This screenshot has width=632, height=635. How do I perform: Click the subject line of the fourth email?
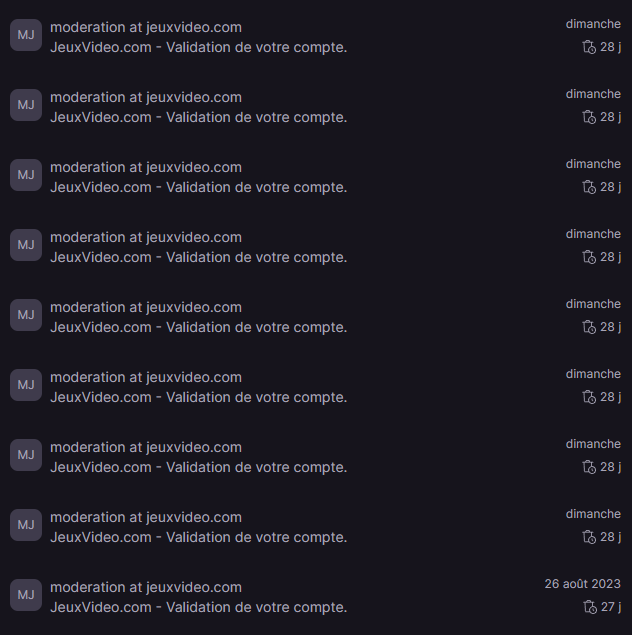199,257
